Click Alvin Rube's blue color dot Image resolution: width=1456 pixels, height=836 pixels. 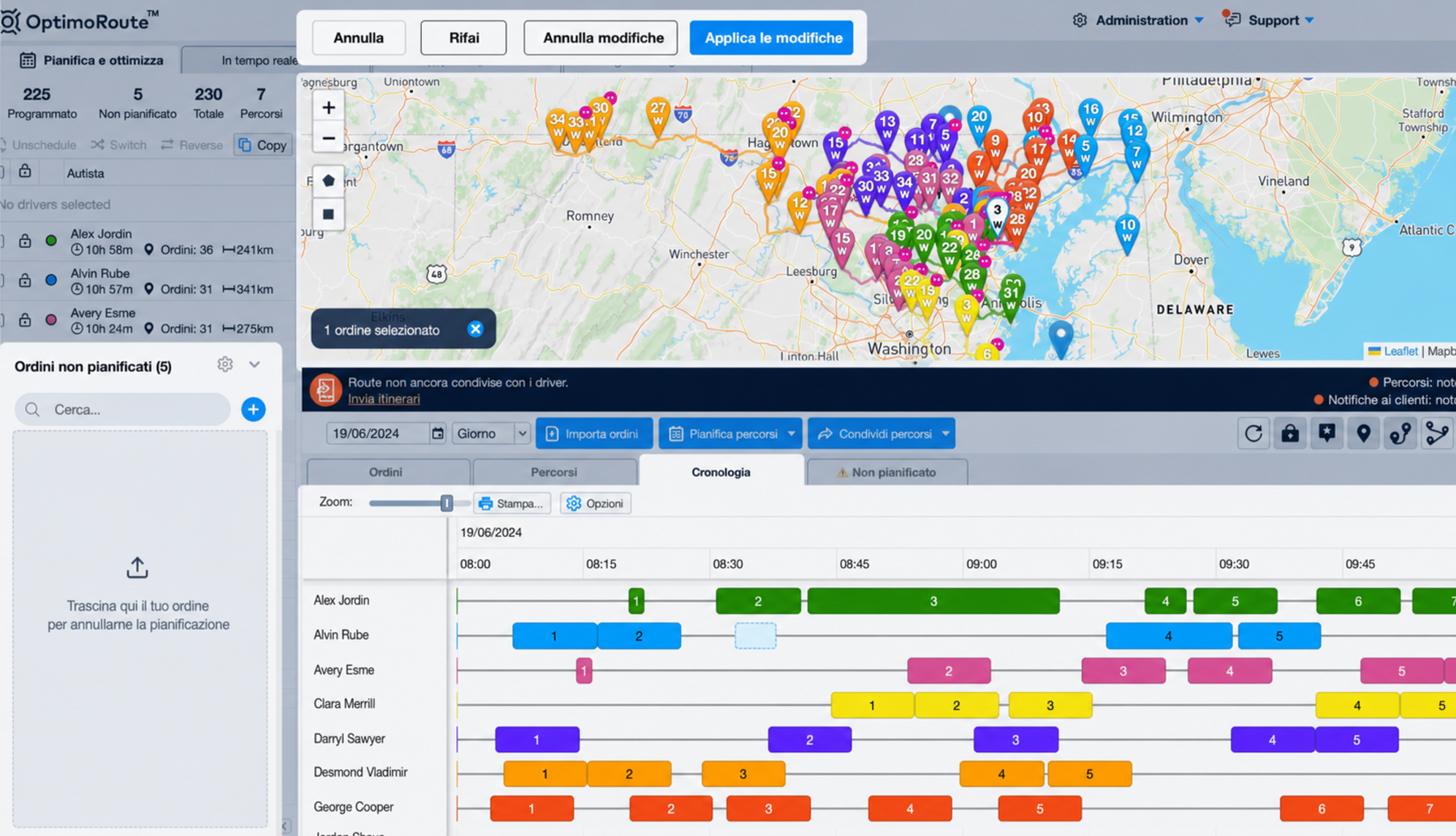point(51,280)
